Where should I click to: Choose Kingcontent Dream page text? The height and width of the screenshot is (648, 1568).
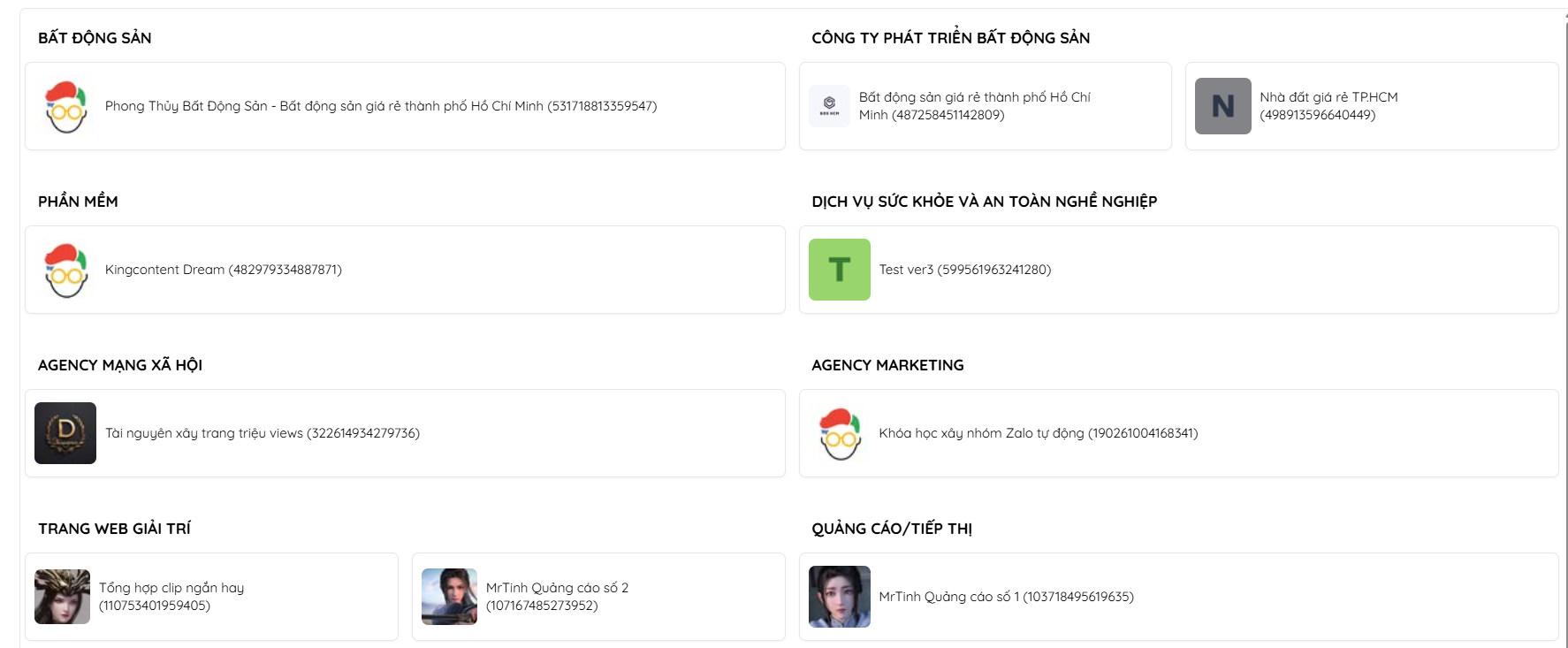(223, 270)
